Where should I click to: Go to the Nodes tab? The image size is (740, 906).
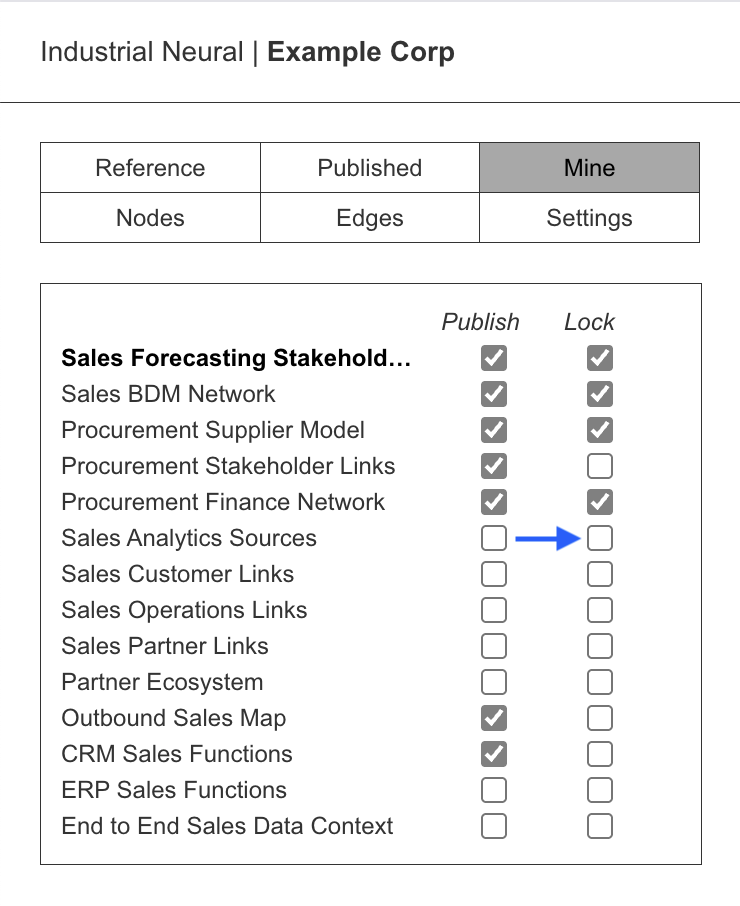point(150,218)
